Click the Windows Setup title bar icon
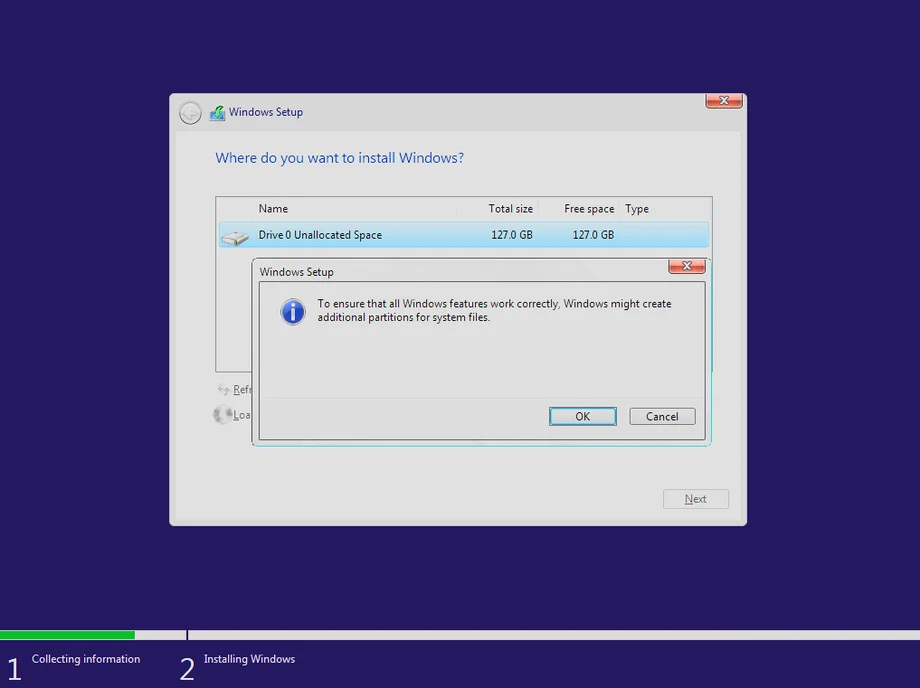The width and height of the screenshot is (920, 688). click(217, 113)
